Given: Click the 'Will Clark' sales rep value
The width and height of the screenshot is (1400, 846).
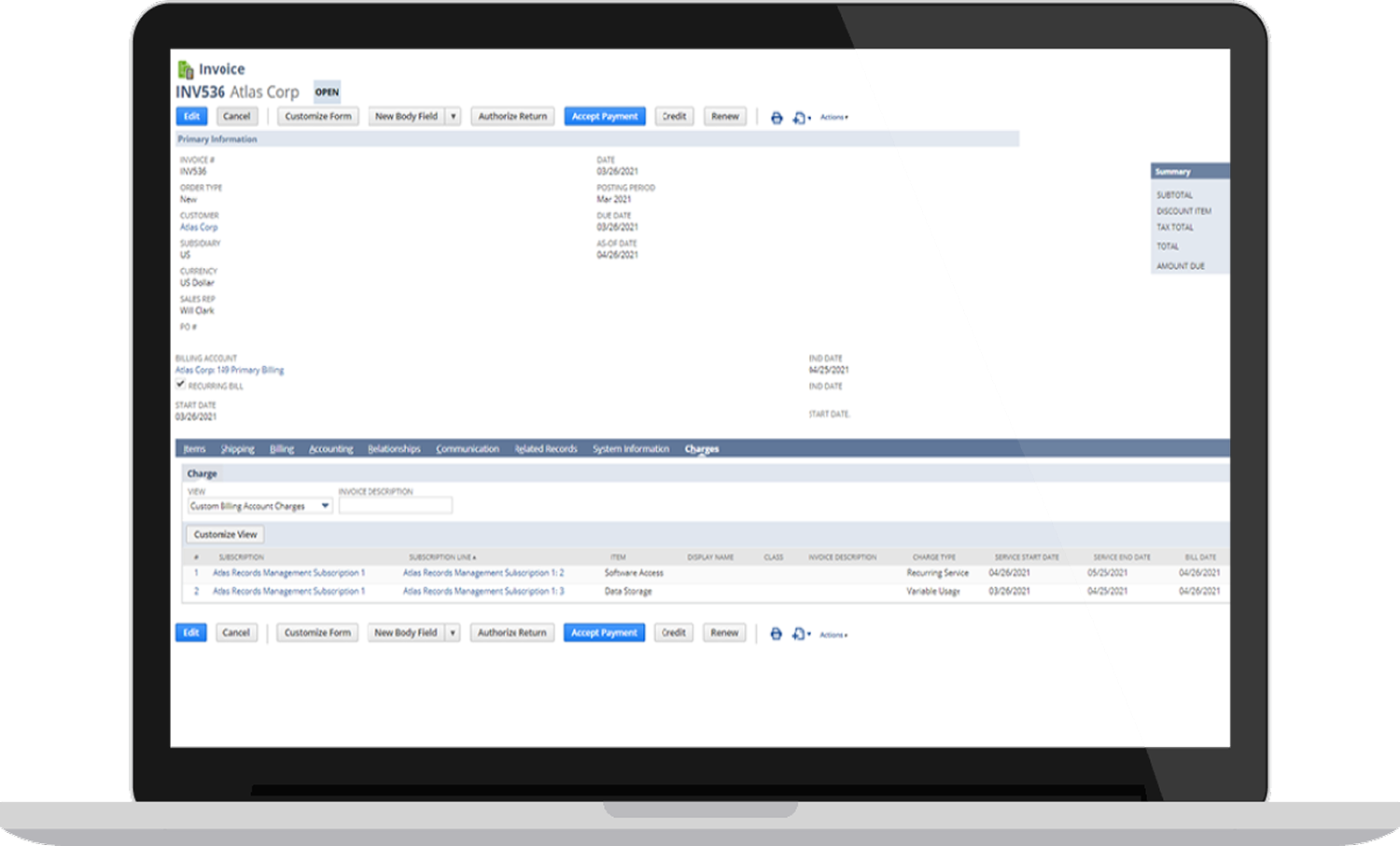Looking at the screenshot, I should pyautogui.click(x=197, y=310).
